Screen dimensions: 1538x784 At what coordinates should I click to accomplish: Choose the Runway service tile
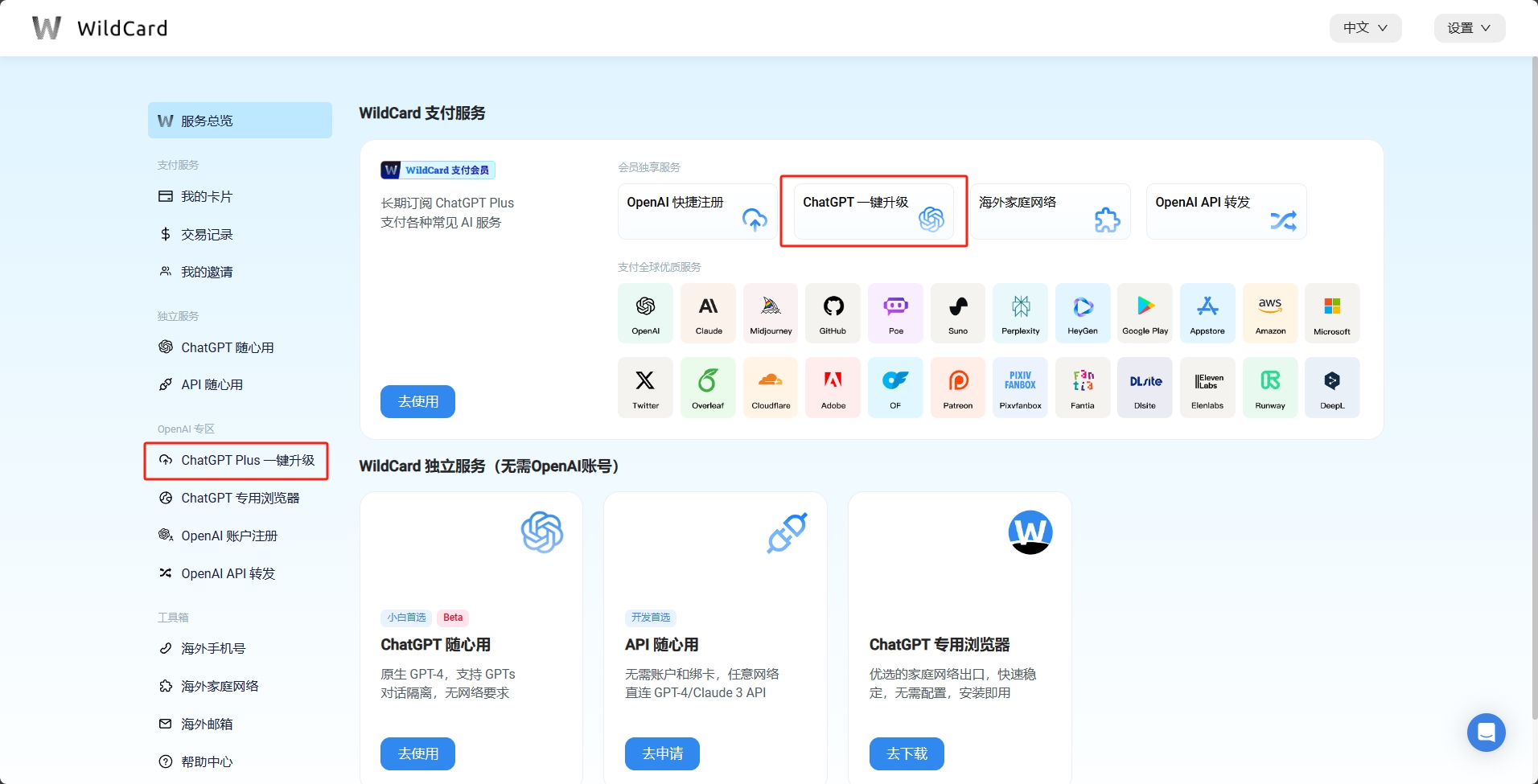coord(1270,388)
